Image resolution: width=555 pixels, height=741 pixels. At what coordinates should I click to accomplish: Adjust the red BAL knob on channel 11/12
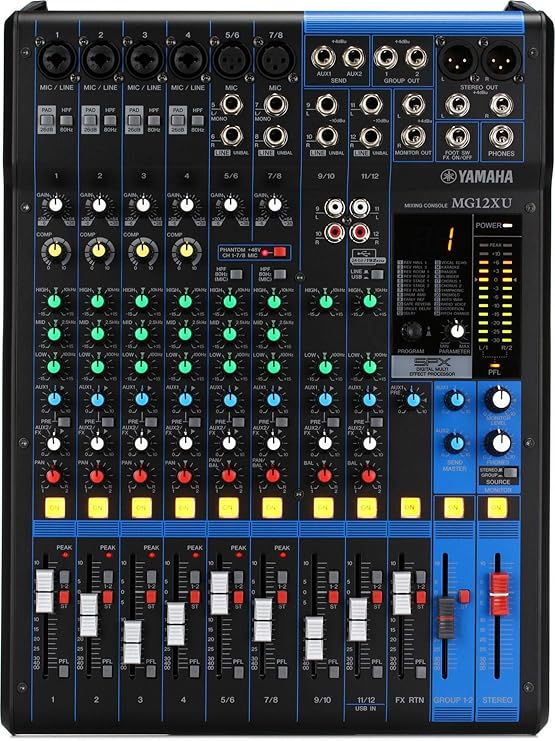pyautogui.click(x=368, y=476)
